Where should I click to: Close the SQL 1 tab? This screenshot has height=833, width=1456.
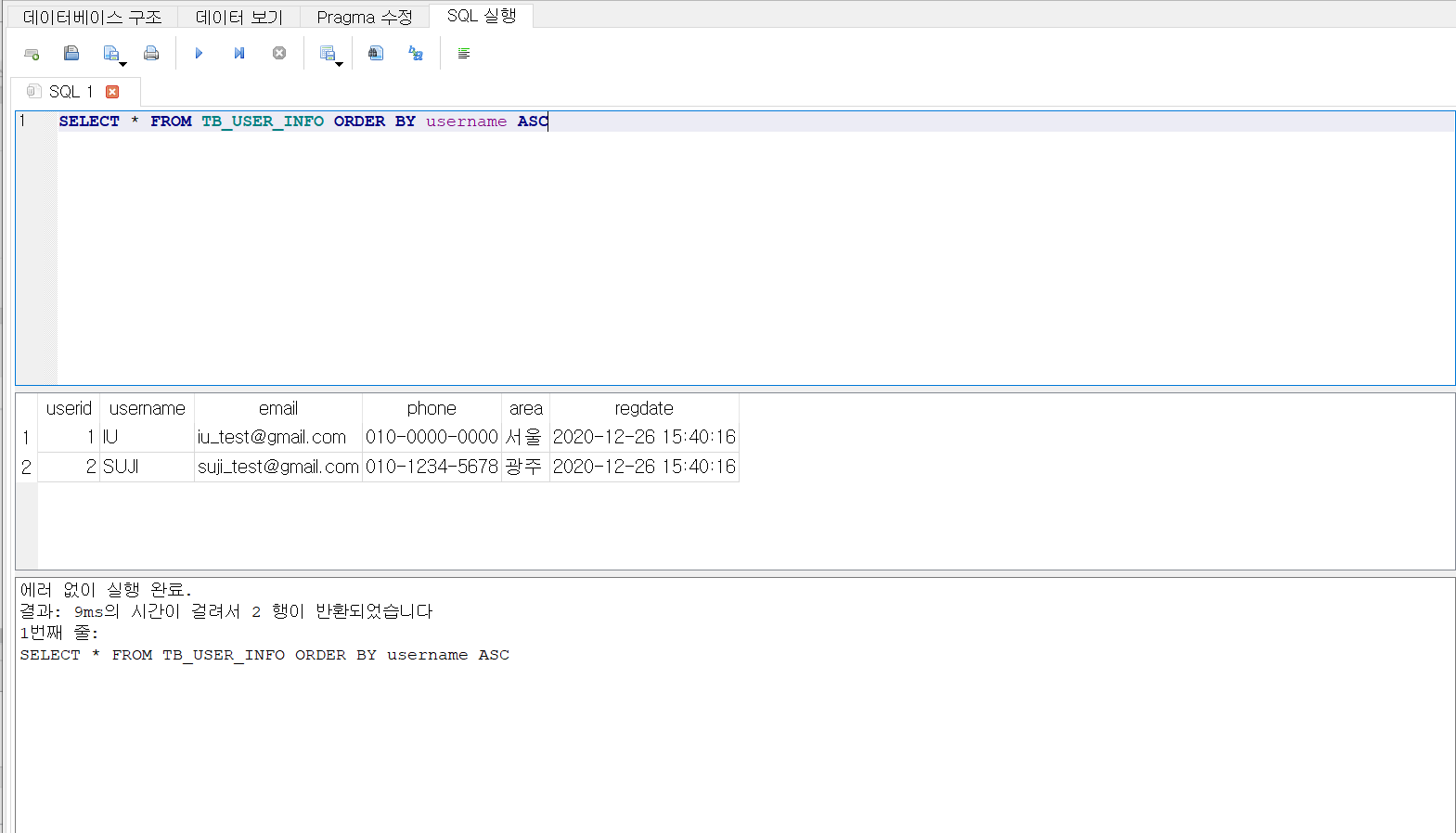pos(112,92)
